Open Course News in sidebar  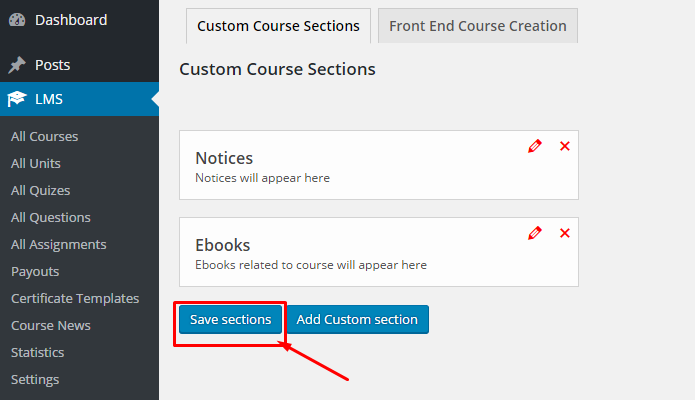51,325
